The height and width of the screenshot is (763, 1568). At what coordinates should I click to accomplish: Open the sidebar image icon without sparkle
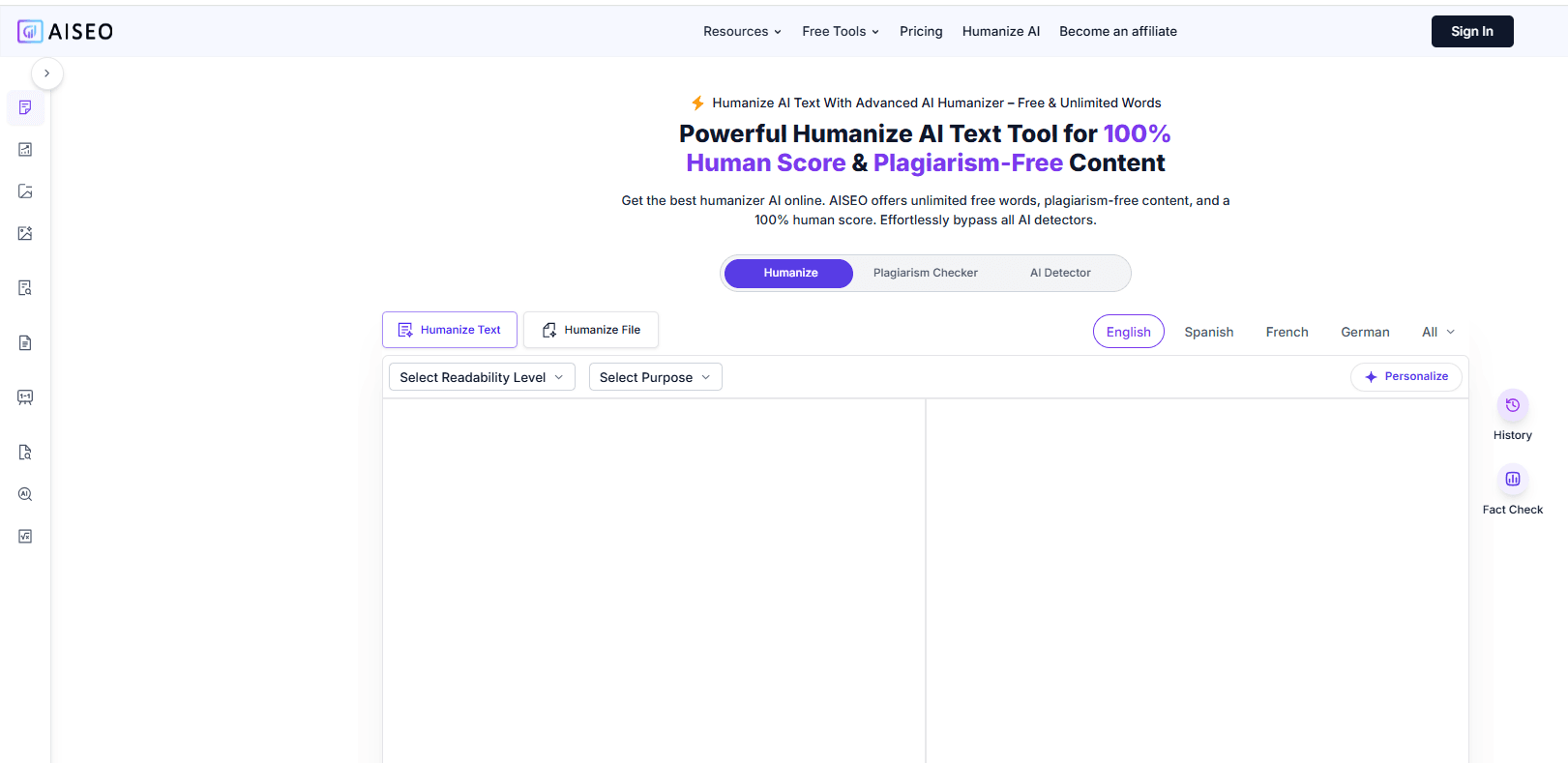click(25, 191)
